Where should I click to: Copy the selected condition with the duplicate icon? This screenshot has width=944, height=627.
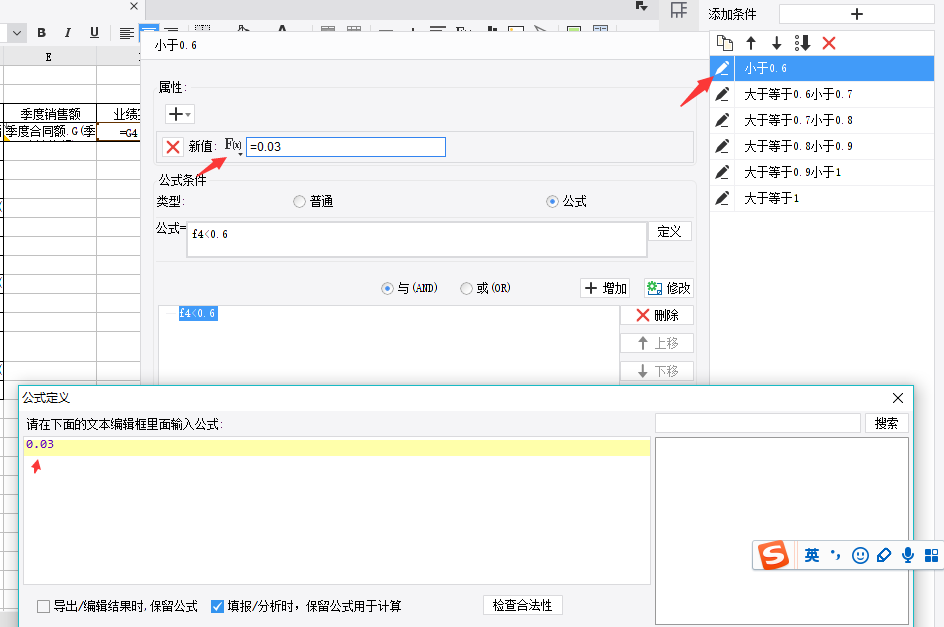pos(724,43)
